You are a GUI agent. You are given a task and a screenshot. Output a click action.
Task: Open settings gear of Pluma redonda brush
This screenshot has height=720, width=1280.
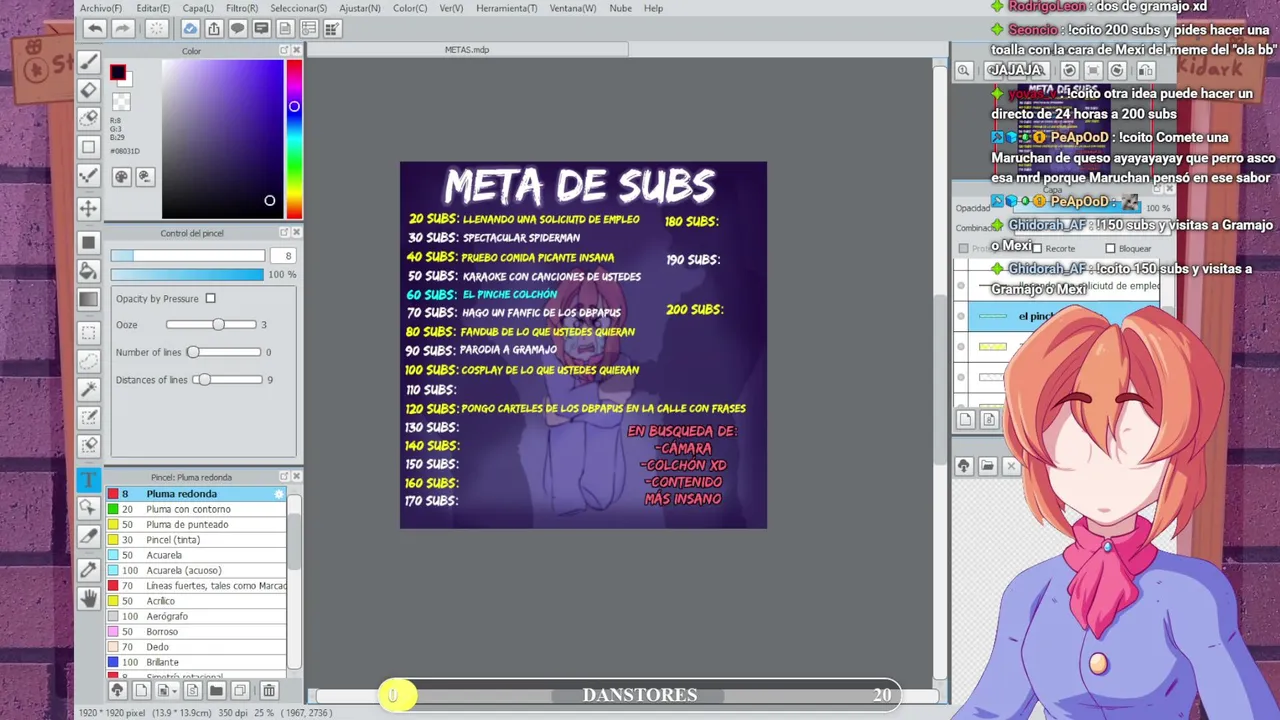click(x=279, y=494)
